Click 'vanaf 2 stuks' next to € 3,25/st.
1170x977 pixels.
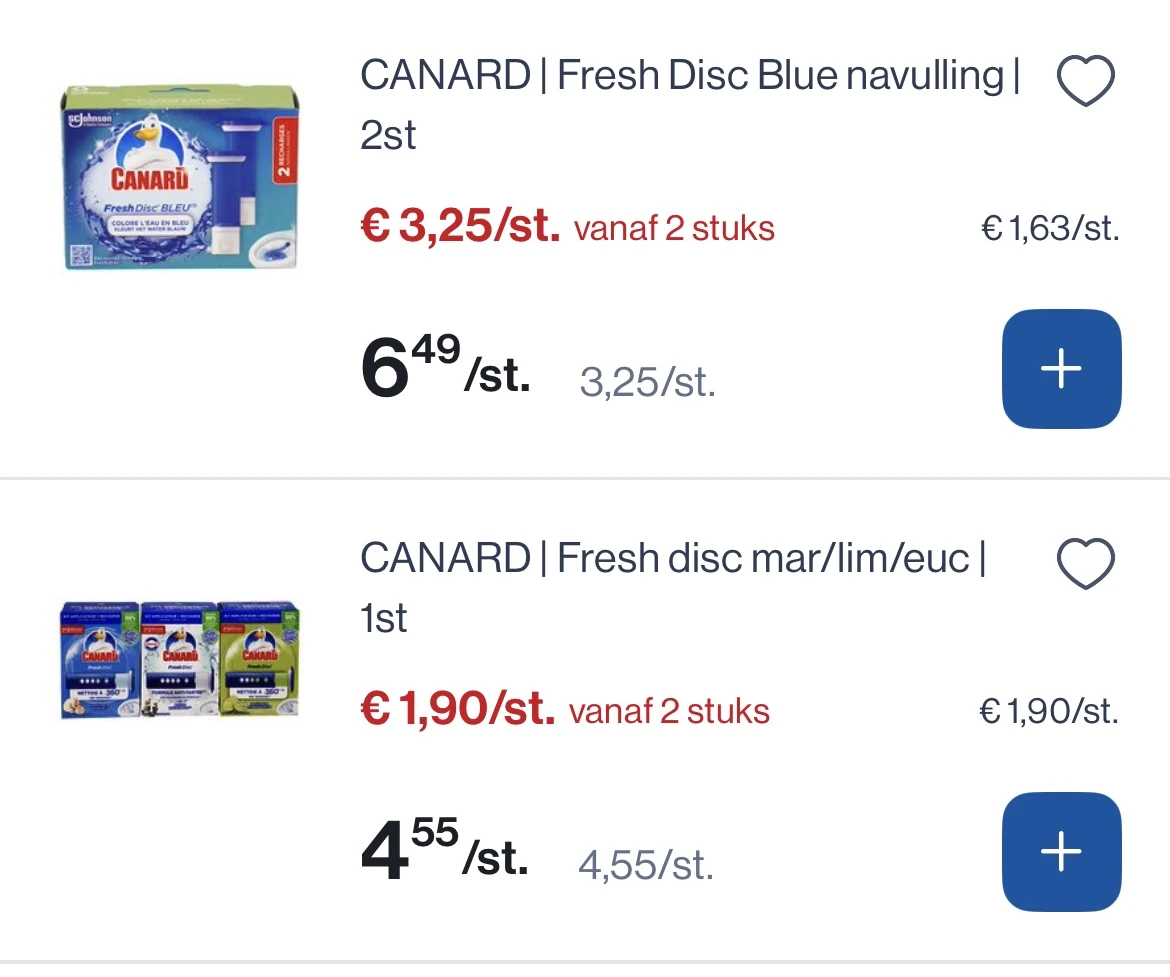(674, 229)
